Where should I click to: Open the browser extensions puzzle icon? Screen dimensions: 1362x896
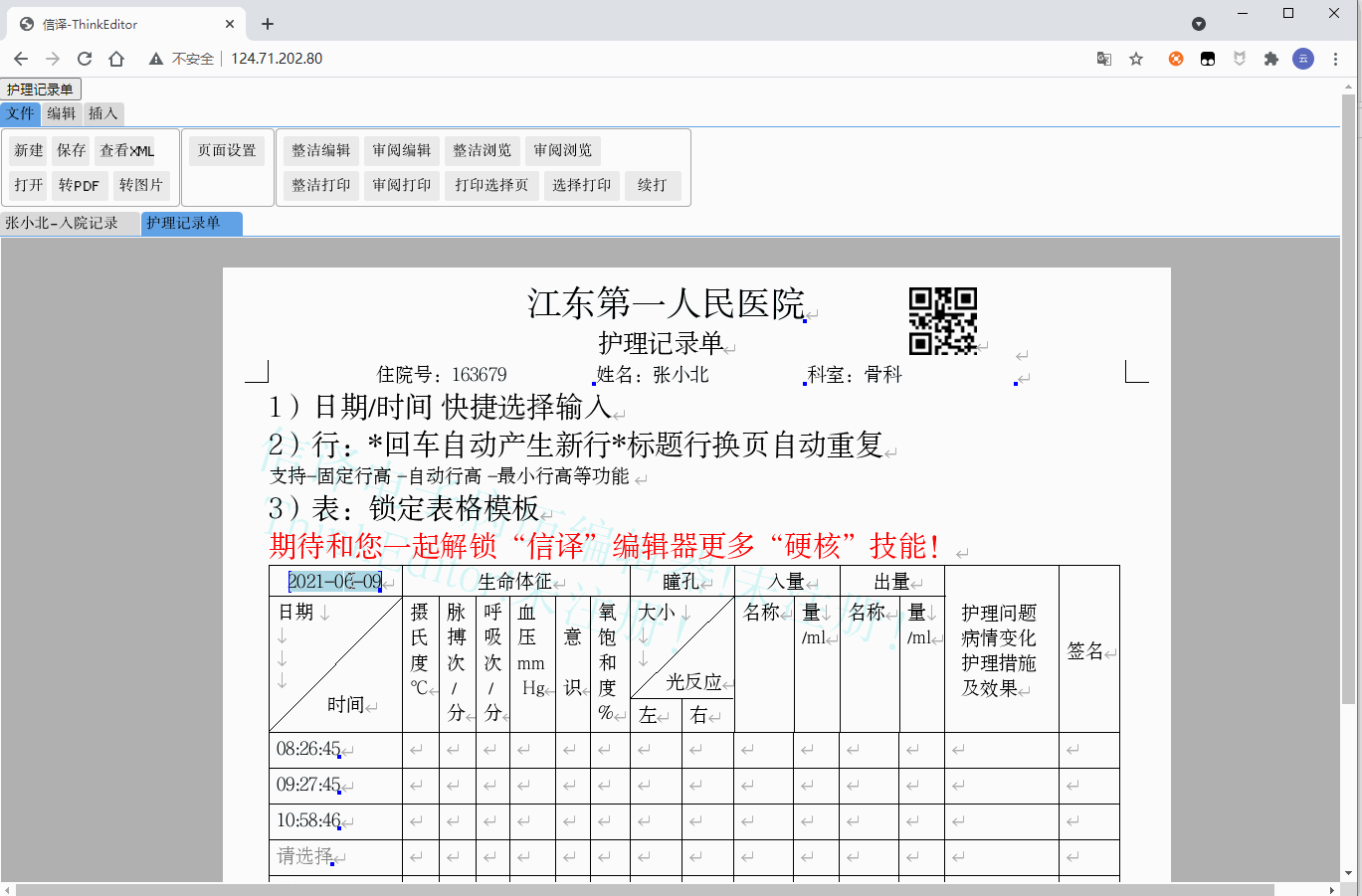click(x=1270, y=59)
